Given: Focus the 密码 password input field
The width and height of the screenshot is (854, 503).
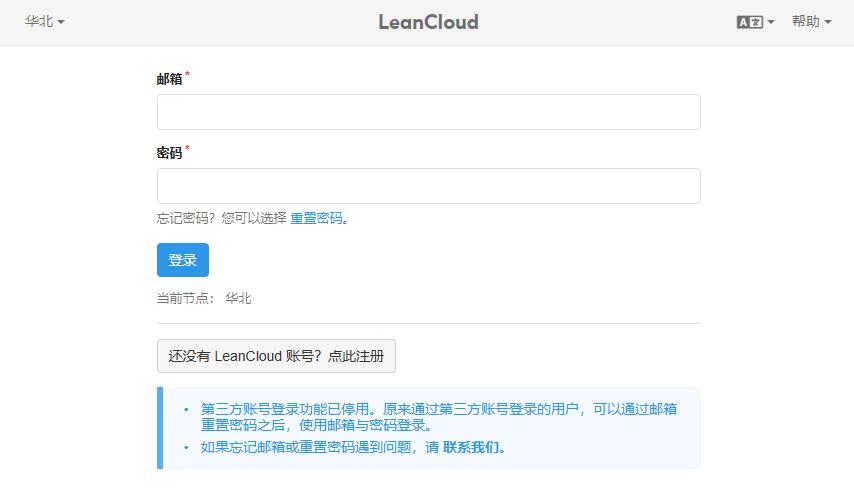Looking at the screenshot, I should point(429,186).
